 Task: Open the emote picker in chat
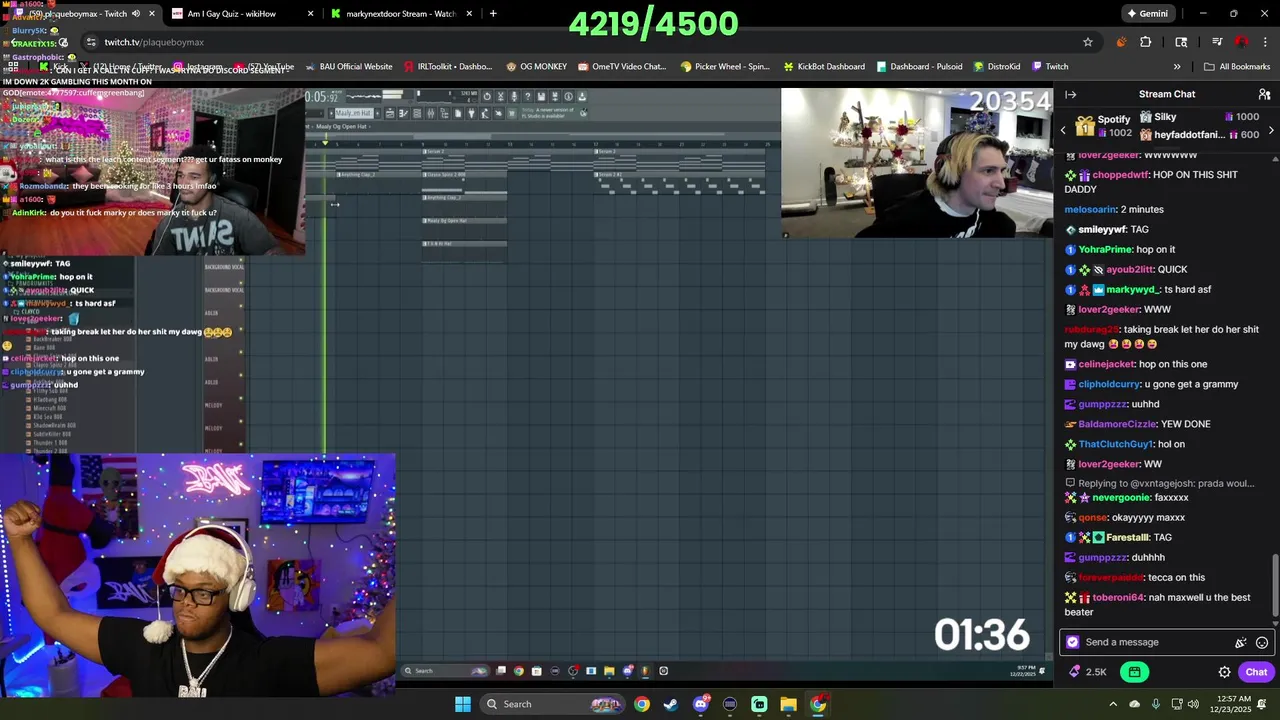[1262, 643]
